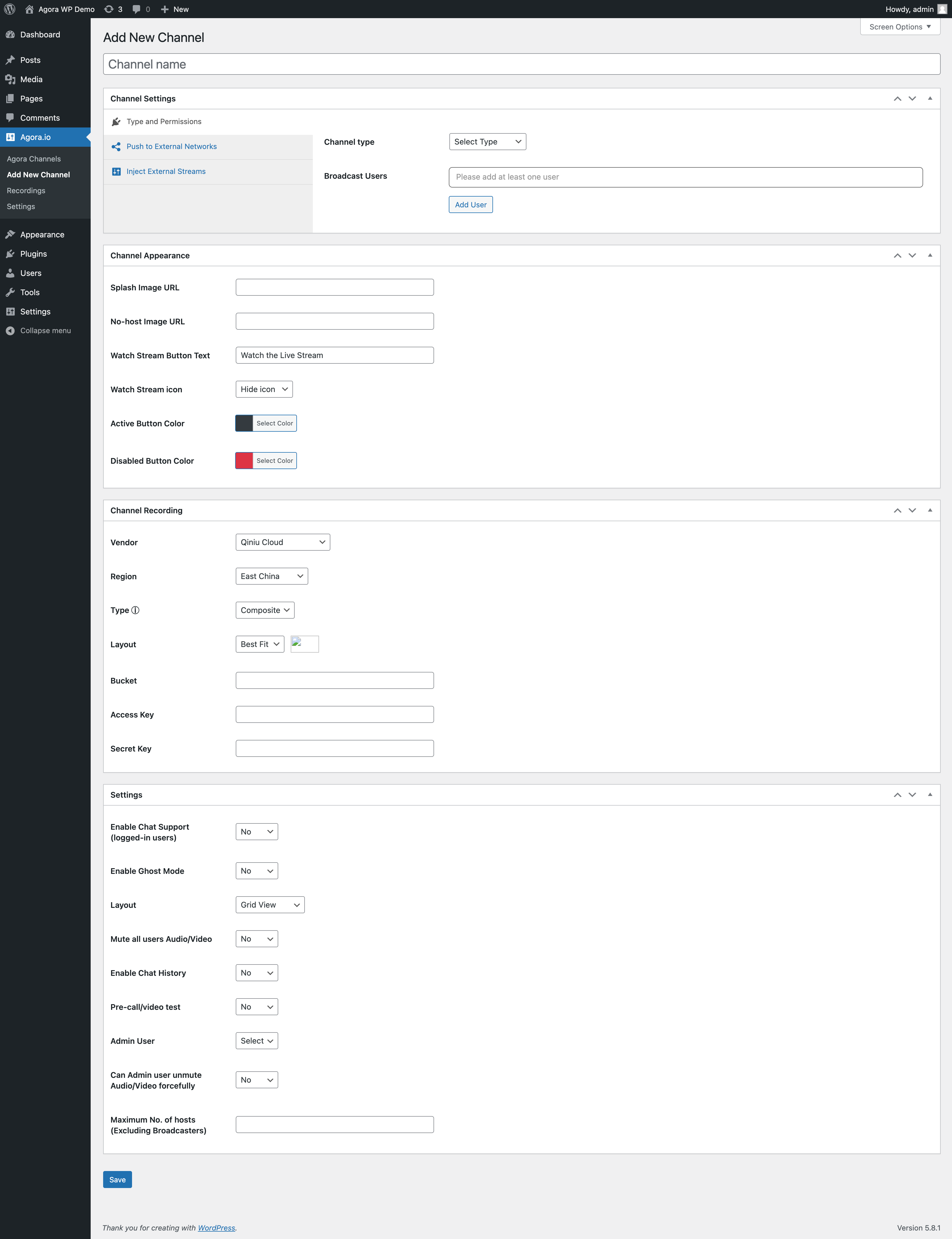Open the updates icon showing 3

[109, 9]
